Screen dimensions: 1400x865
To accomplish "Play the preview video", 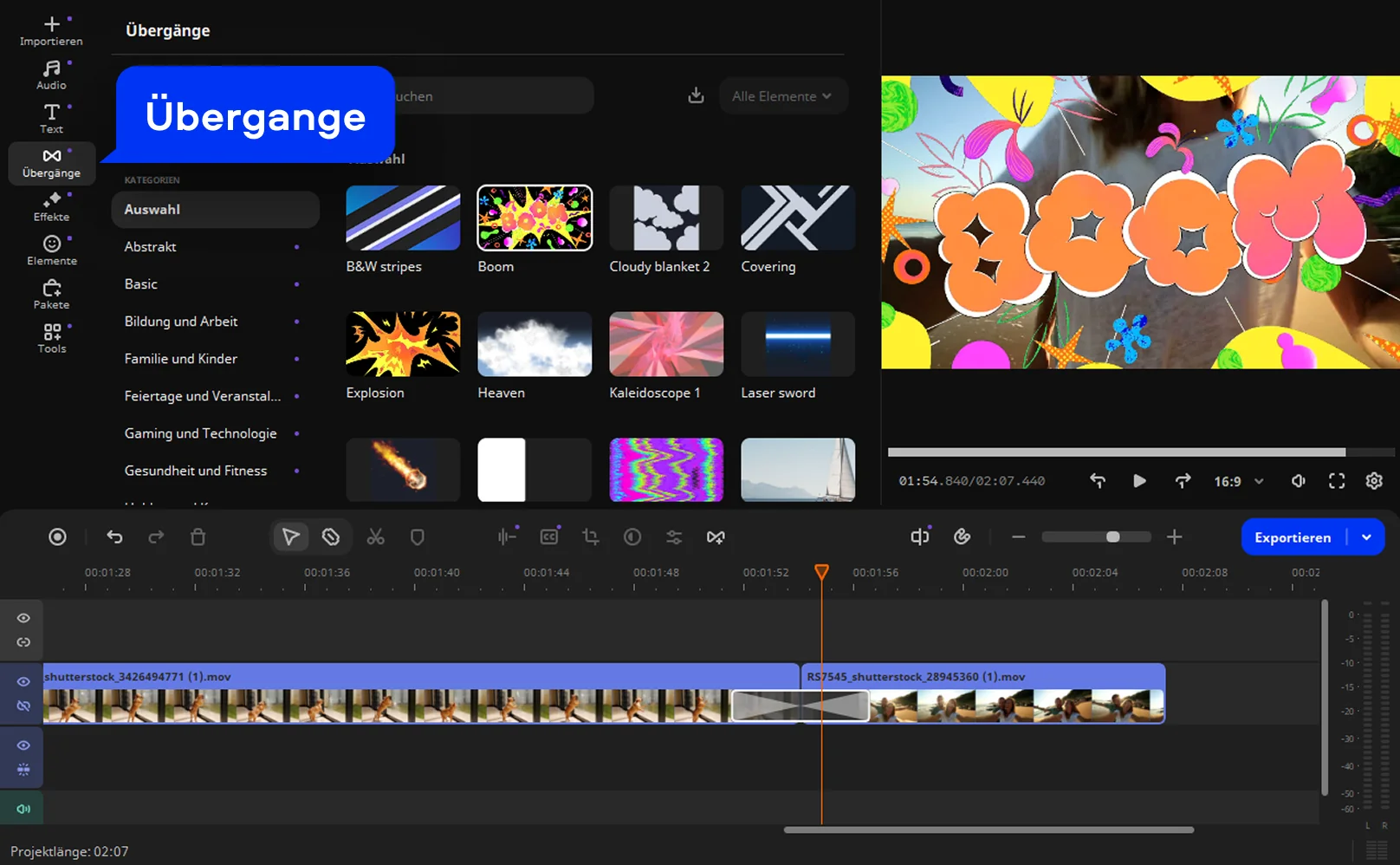I will (1139, 481).
